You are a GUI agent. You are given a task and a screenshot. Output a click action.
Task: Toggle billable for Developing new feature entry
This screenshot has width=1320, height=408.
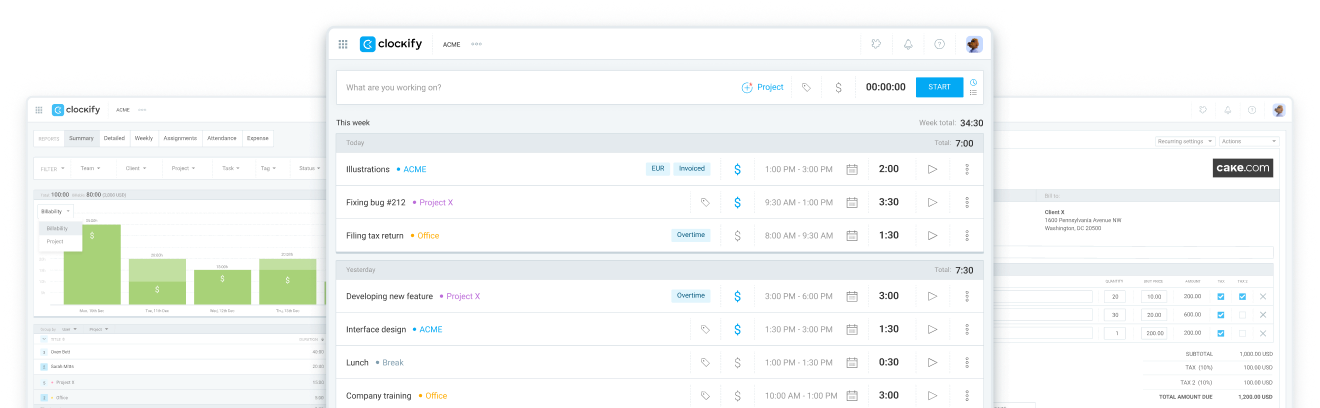pyautogui.click(x=737, y=296)
